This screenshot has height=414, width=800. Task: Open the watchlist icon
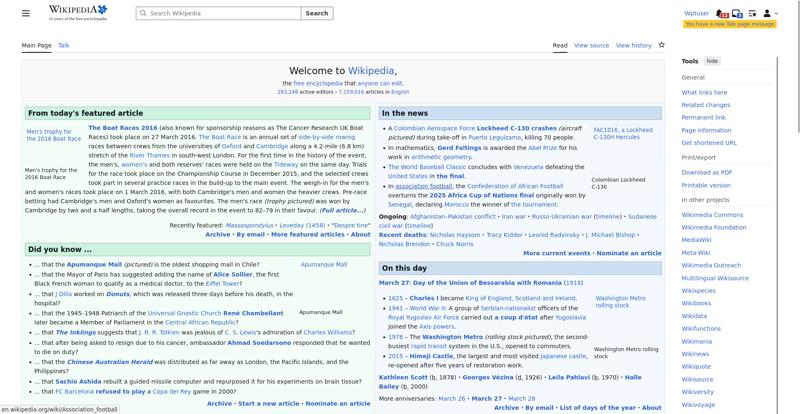pos(752,14)
